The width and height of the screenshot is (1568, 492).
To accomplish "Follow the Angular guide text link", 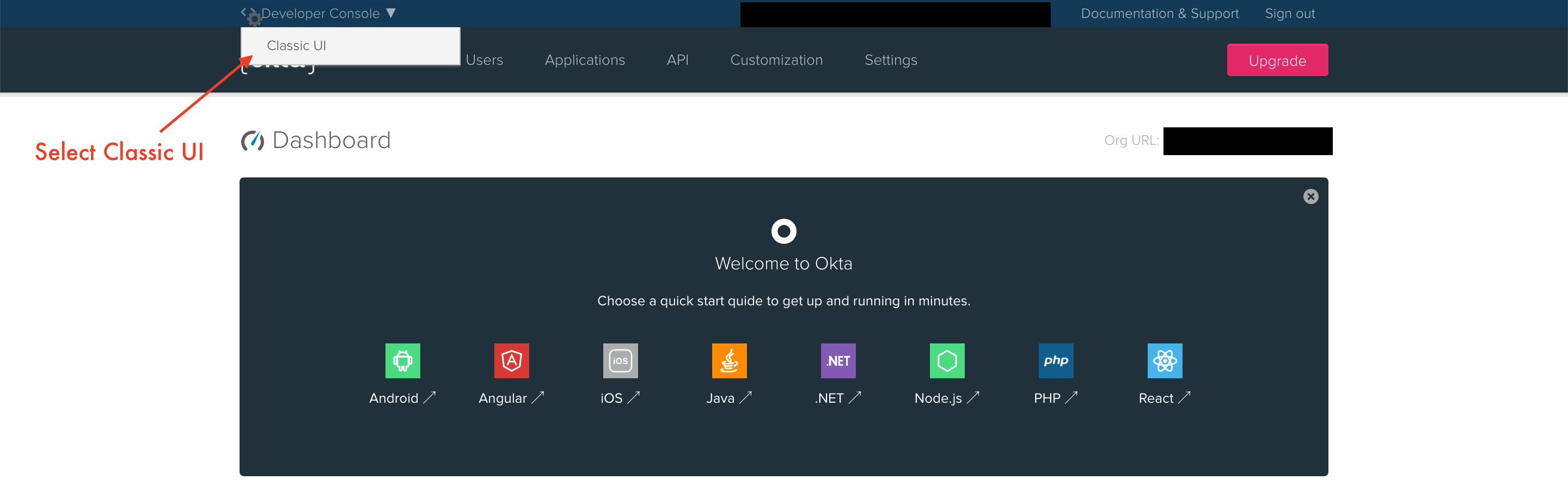I will pyautogui.click(x=511, y=398).
